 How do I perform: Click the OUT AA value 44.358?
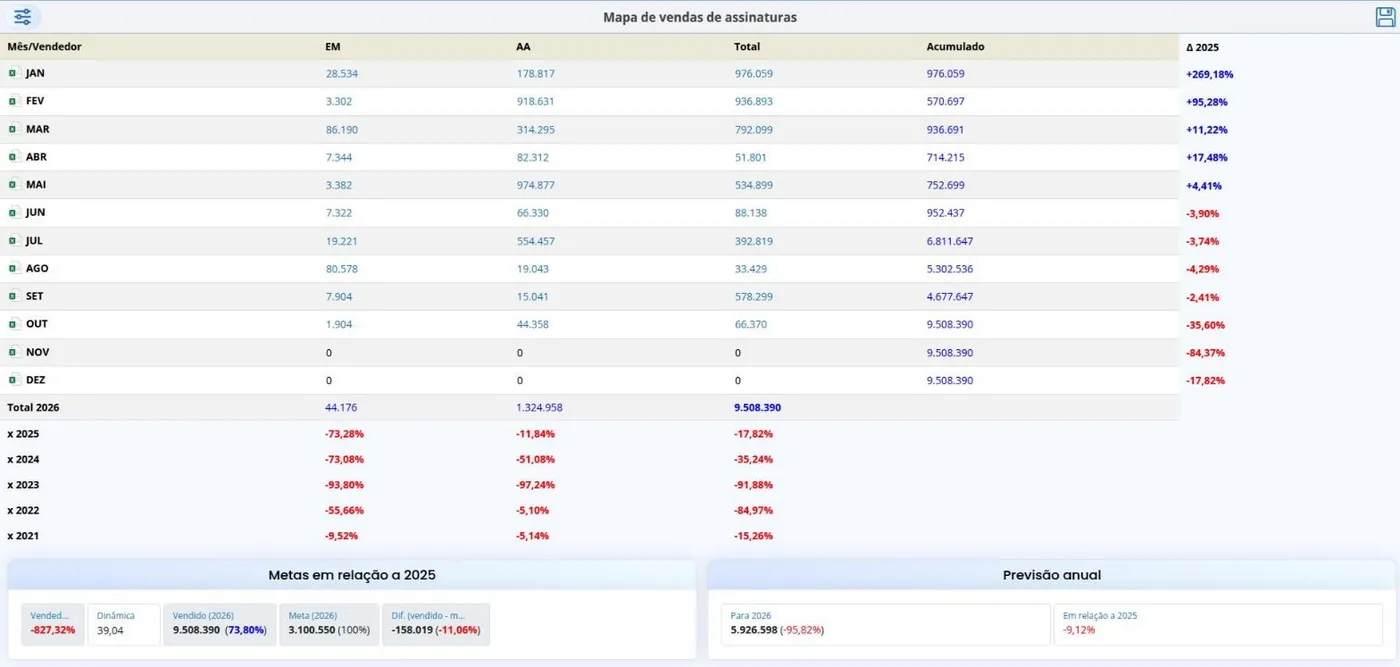(x=532, y=324)
